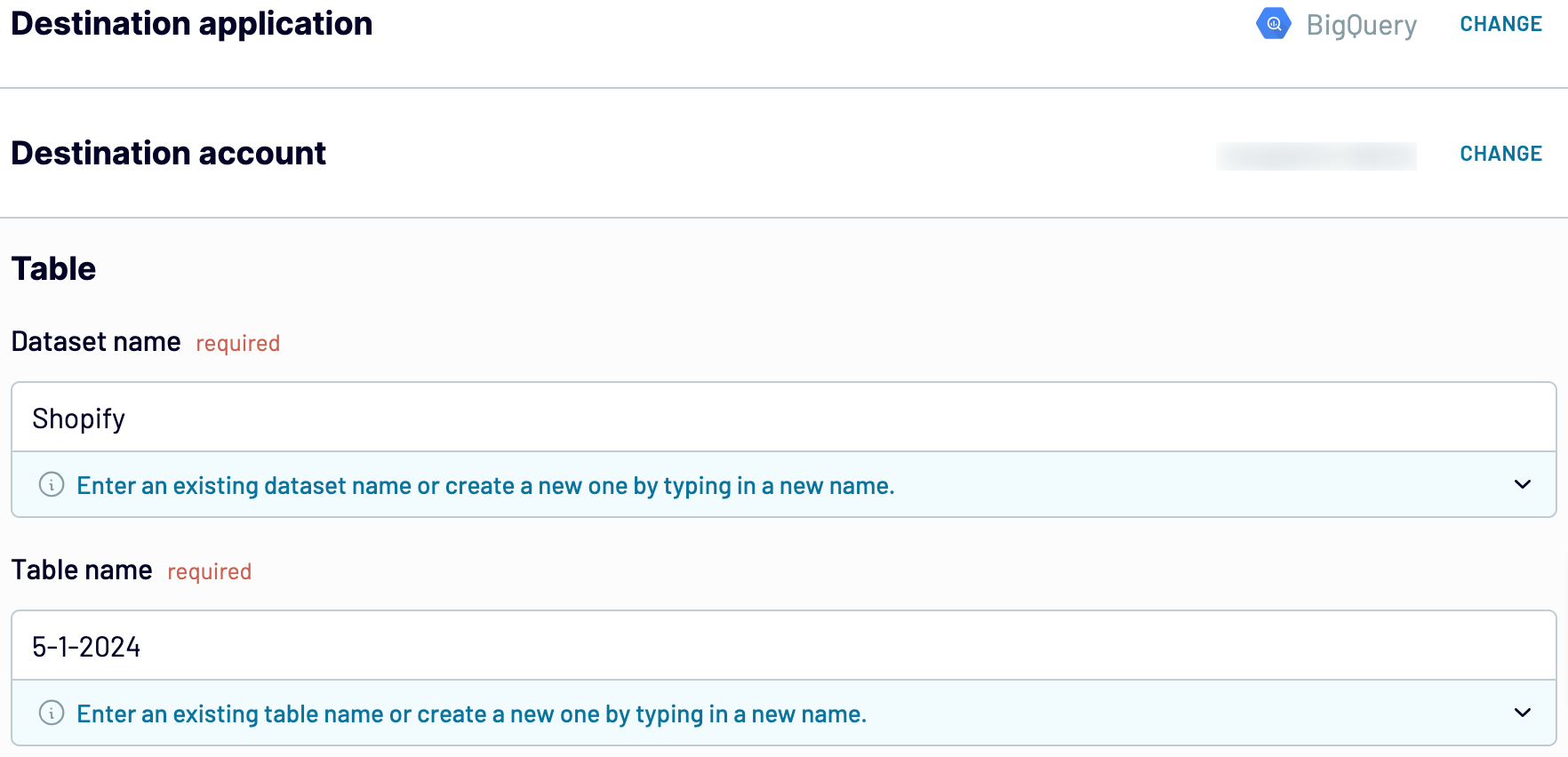Click the blurred destination account value
This screenshot has width=1568, height=757.
click(1316, 155)
